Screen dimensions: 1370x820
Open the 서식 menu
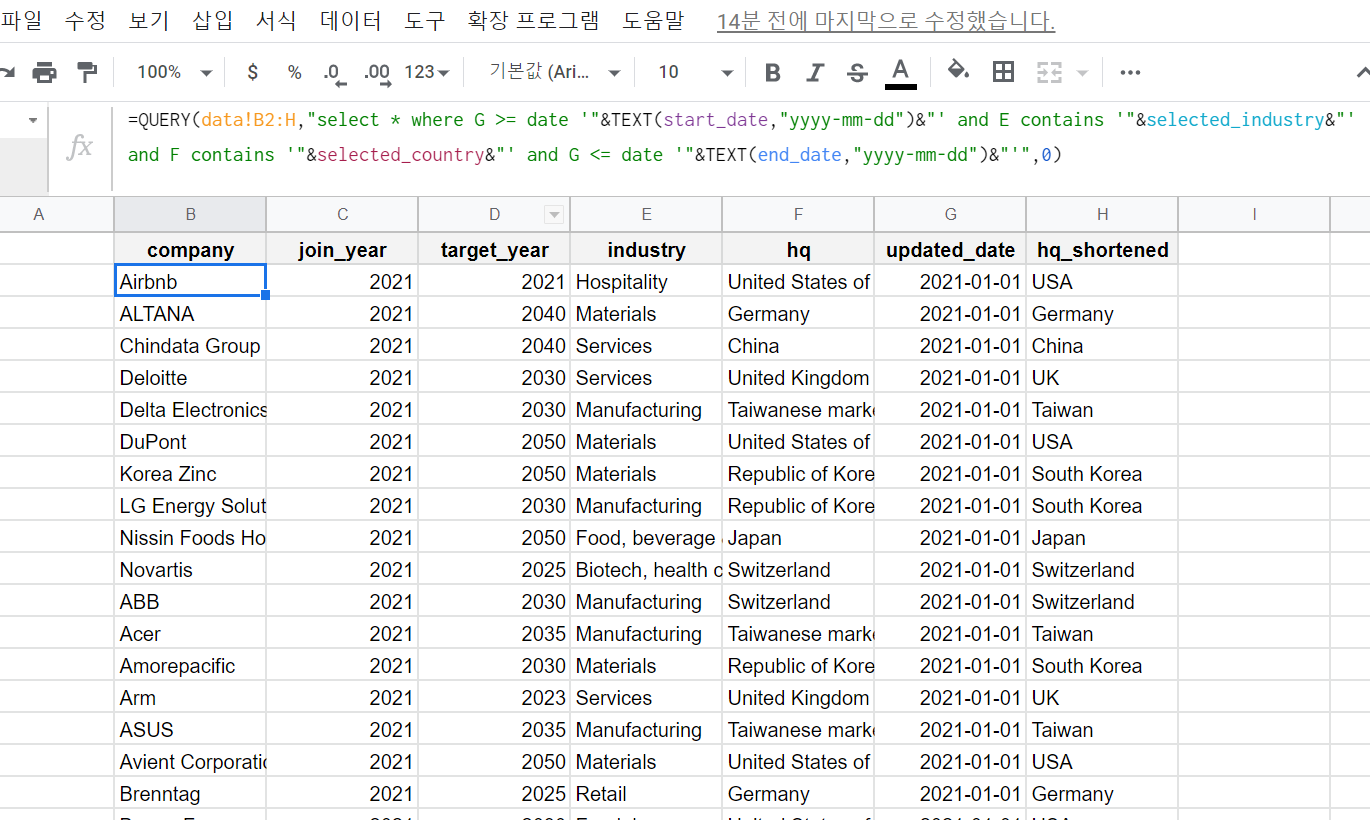click(276, 21)
